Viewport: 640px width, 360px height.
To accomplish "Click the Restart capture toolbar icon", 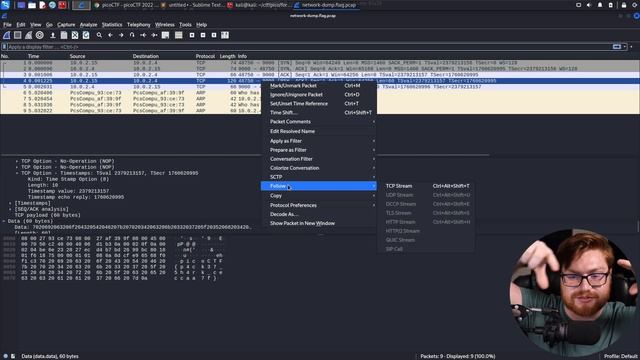I will 29,35.
